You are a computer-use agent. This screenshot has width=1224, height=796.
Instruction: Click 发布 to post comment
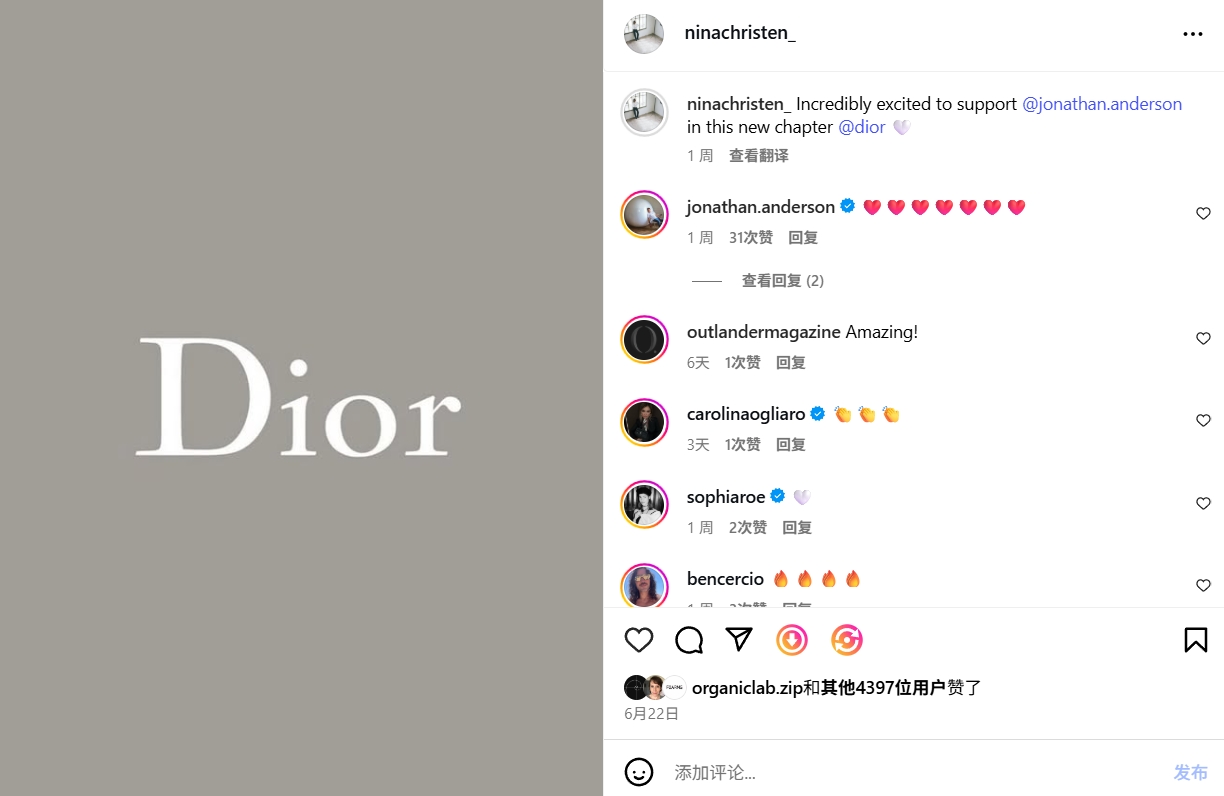pyautogui.click(x=1191, y=773)
